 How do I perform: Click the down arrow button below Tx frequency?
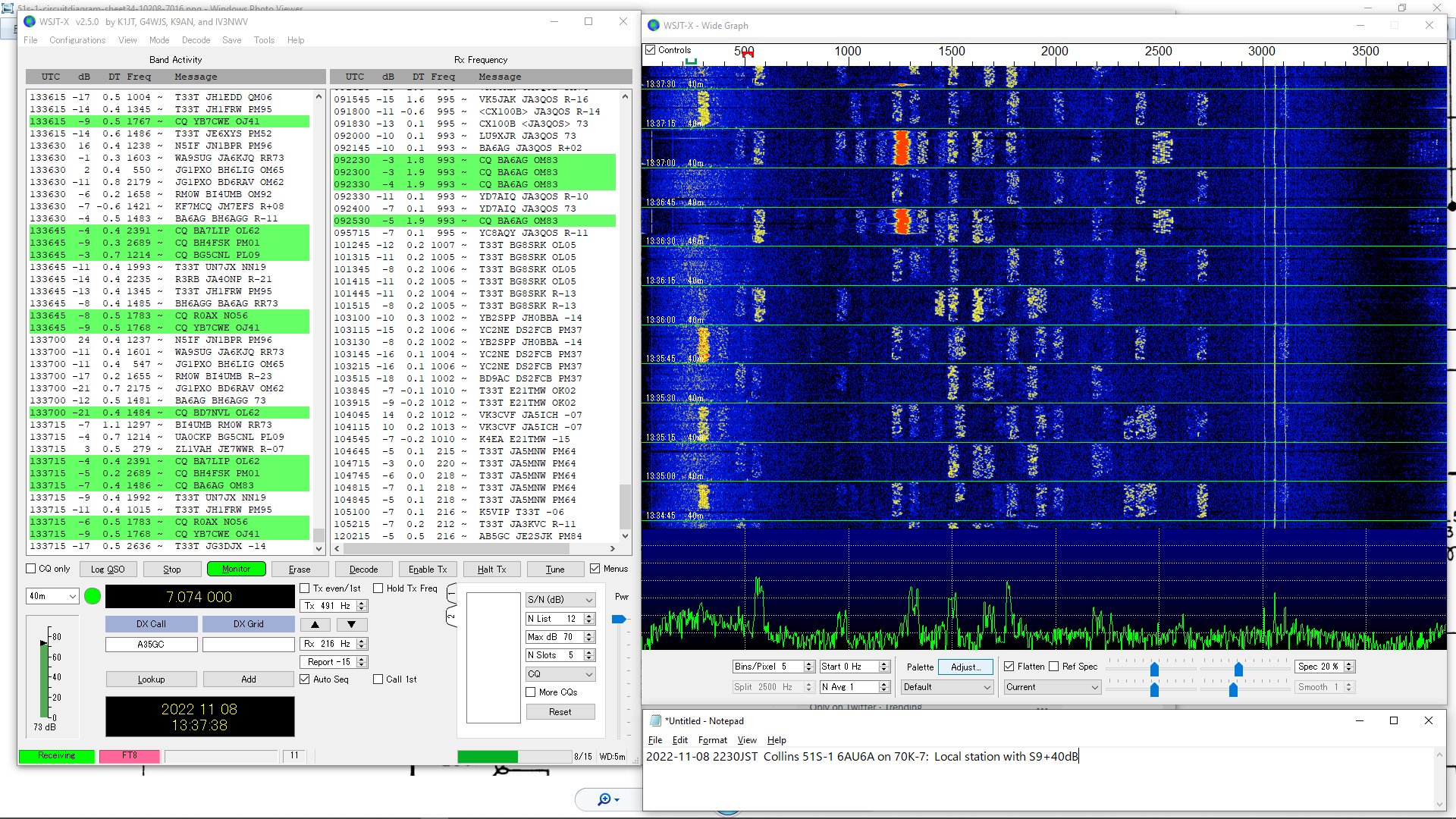click(x=351, y=625)
